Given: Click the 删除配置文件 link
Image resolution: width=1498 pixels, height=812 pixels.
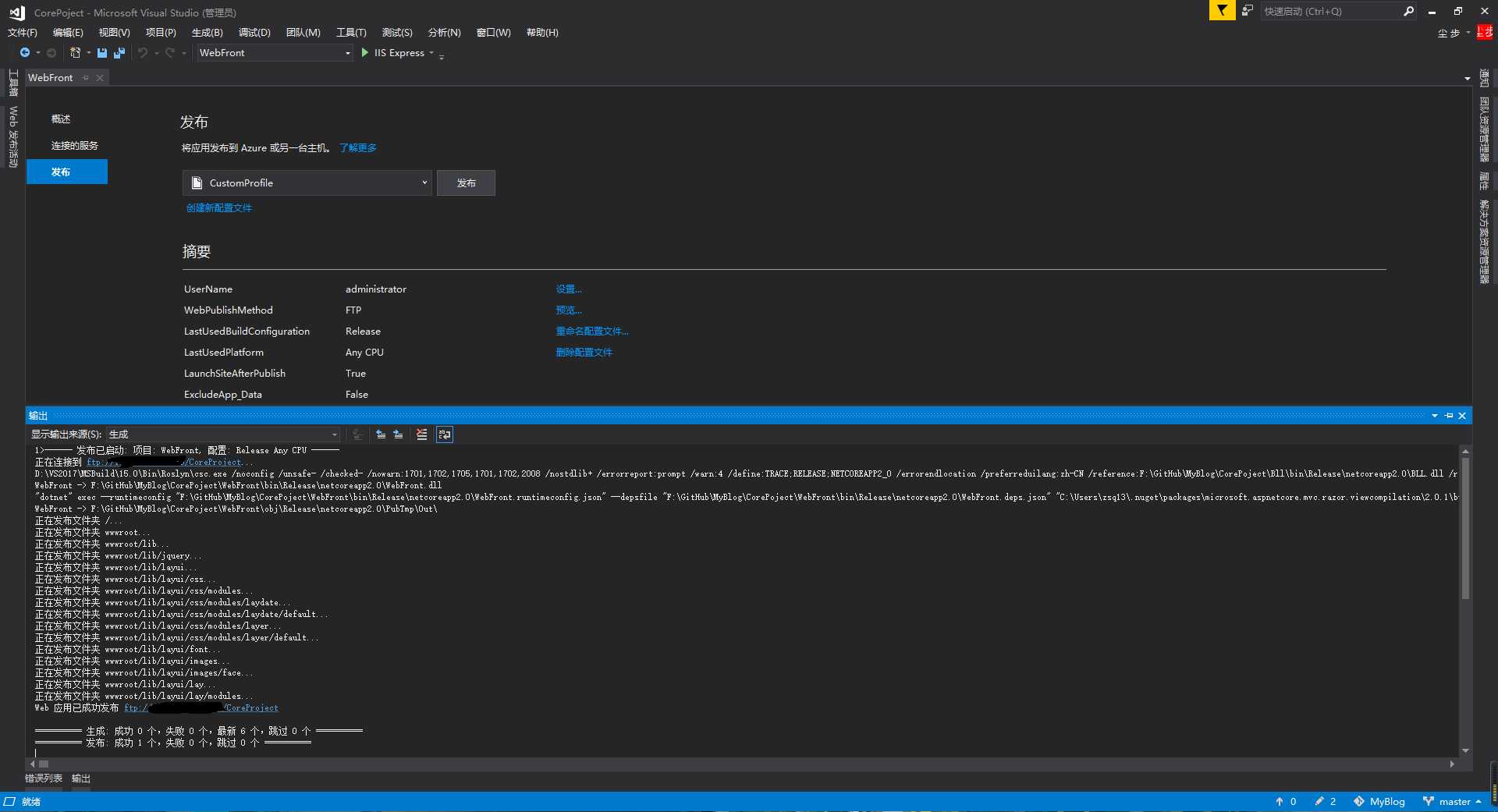Looking at the screenshot, I should [584, 352].
